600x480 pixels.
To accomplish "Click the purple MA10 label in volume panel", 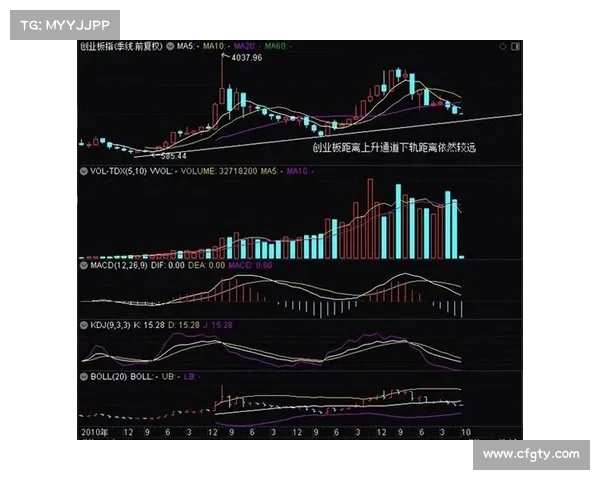I will (300, 171).
